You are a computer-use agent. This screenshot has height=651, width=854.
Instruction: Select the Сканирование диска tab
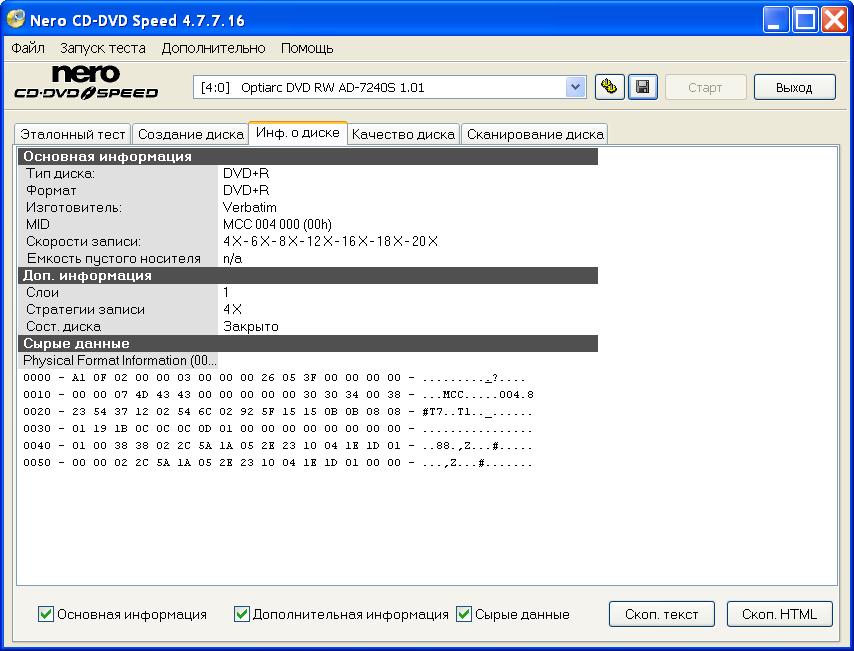[x=534, y=134]
